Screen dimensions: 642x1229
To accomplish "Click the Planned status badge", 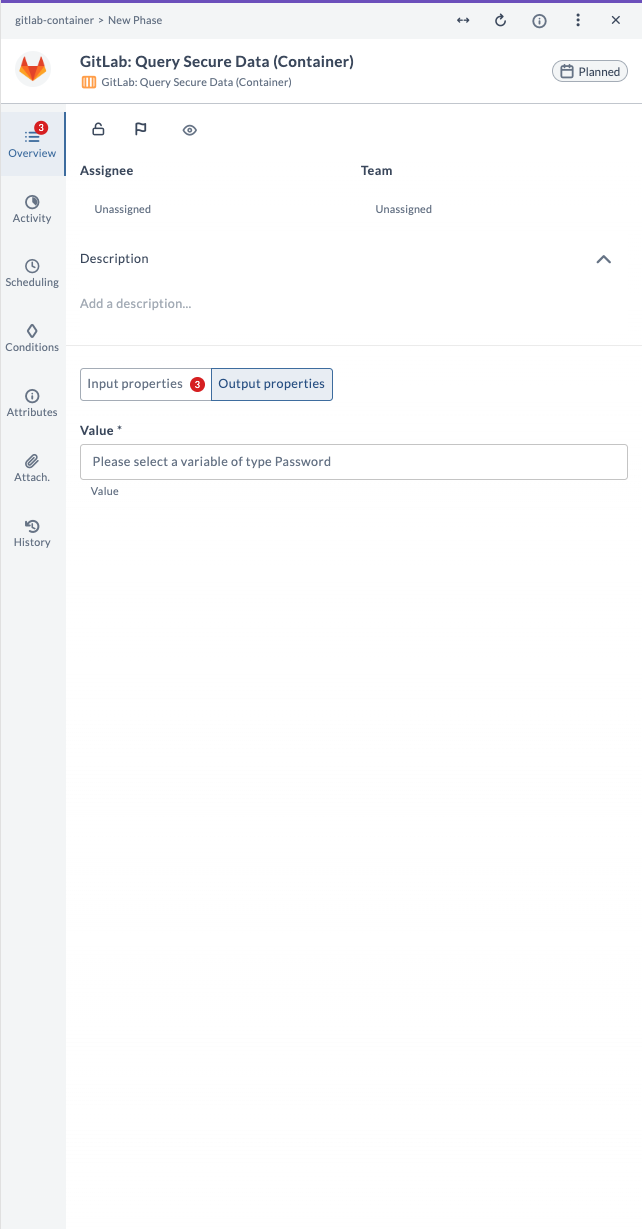I will (590, 71).
